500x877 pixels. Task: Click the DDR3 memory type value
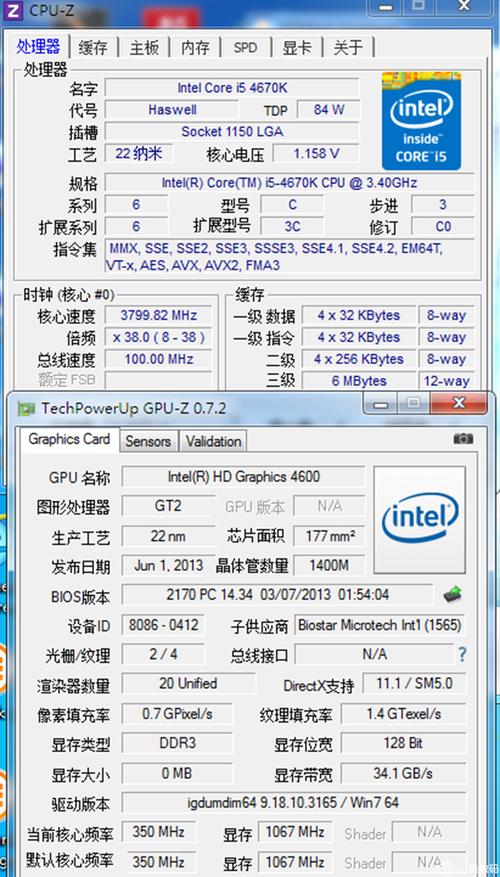click(177, 743)
